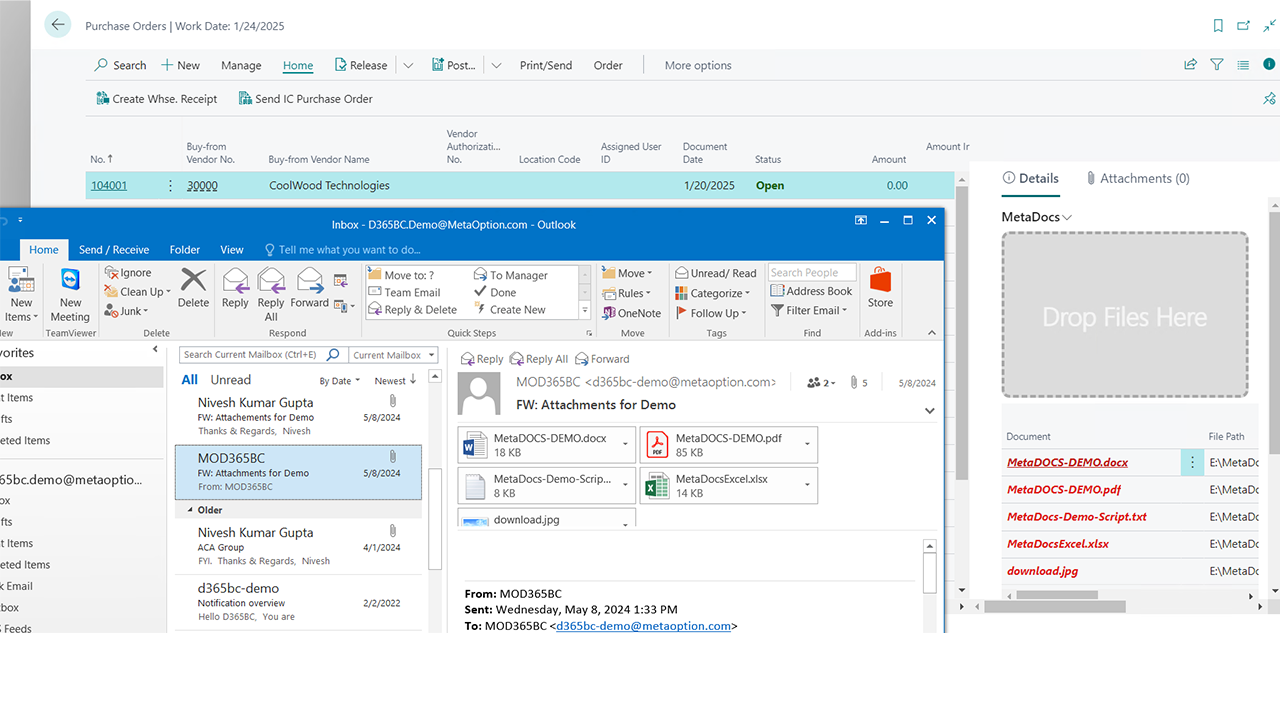Filter the message list by Unread
This screenshot has height=720, width=1280.
pyautogui.click(x=231, y=380)
